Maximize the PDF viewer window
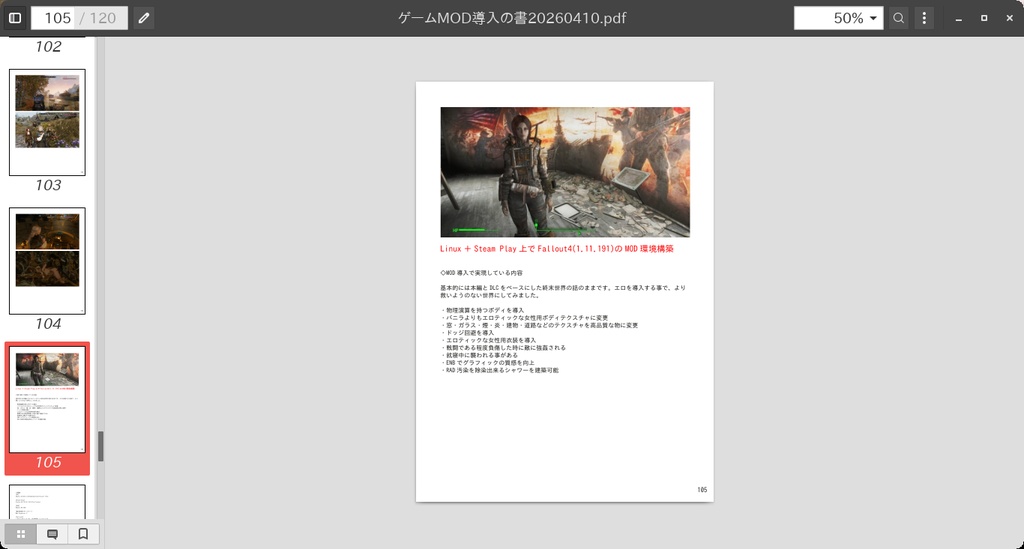Viewport: 1024px width, 549px height. [984, 18]
